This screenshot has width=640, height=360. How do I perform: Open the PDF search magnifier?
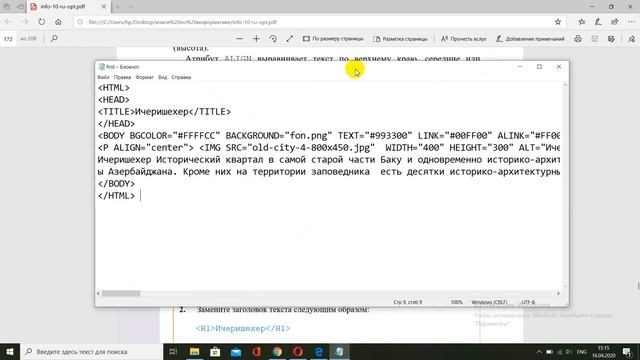(54, 38)
